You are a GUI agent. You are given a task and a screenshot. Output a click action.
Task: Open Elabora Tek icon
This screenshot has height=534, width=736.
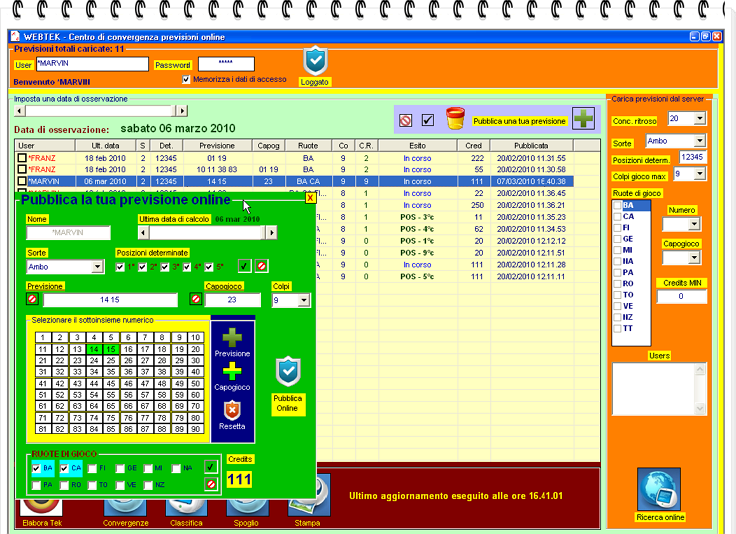(41, 508)
